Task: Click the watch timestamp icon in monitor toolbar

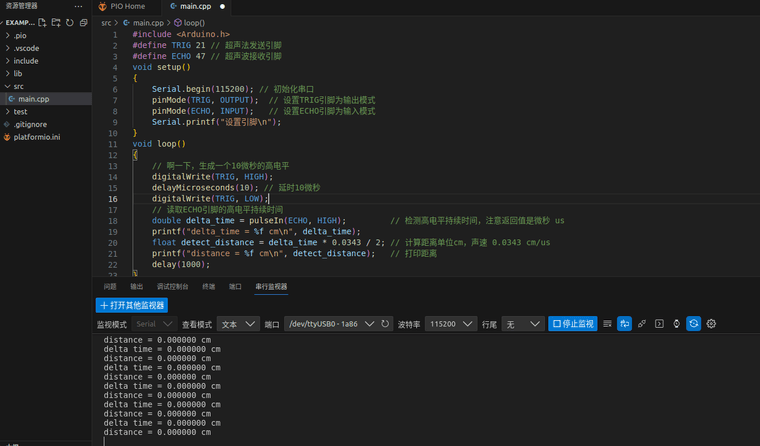Action: click(677, 323)
